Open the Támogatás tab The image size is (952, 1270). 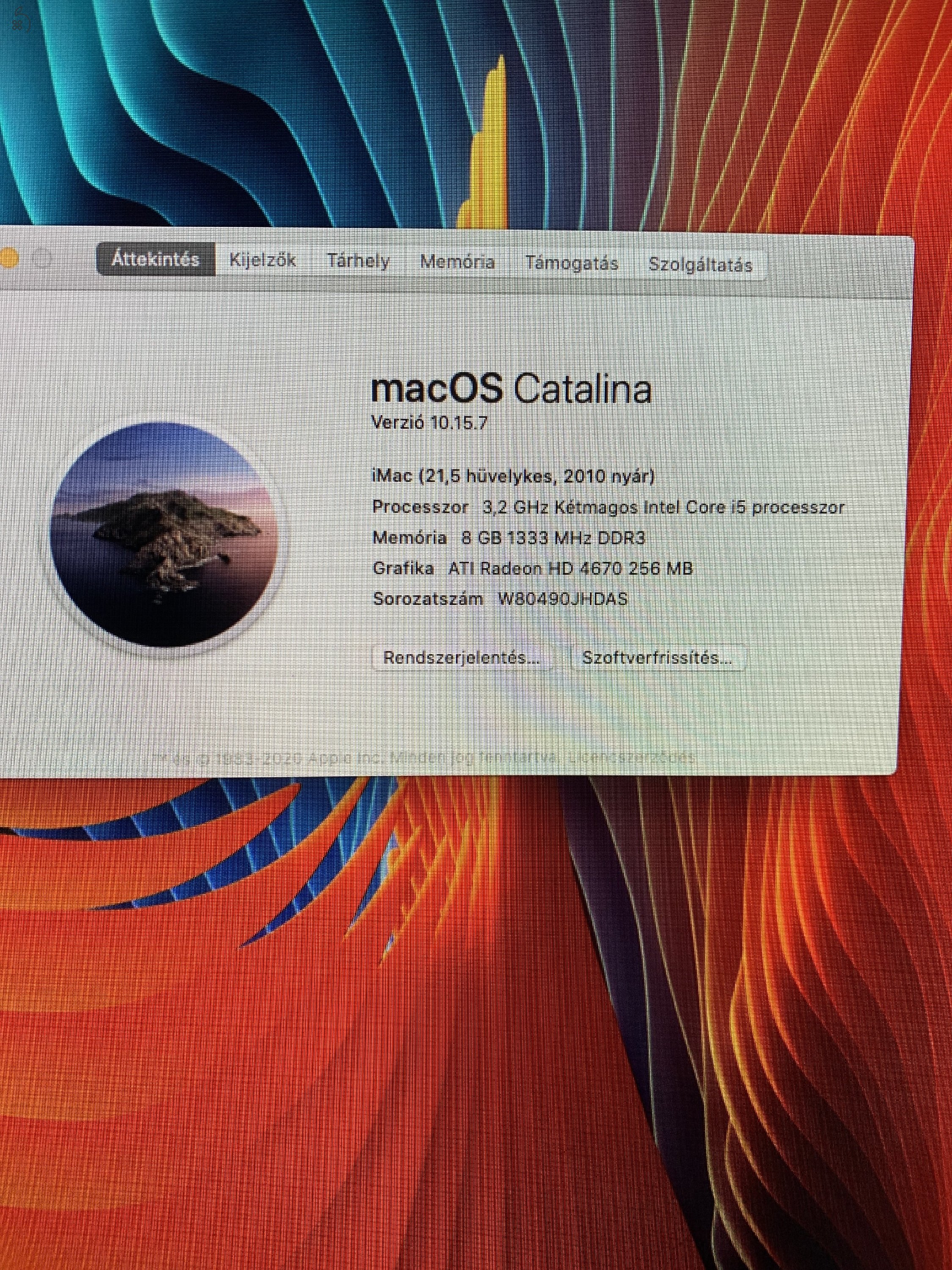click(572, 264)
